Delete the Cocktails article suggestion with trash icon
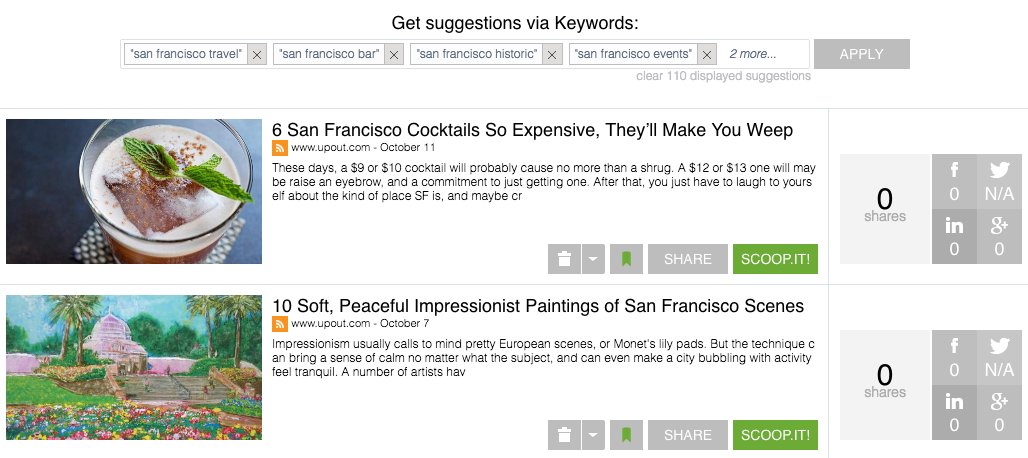The image size is (1028, 458). point(564,259)
